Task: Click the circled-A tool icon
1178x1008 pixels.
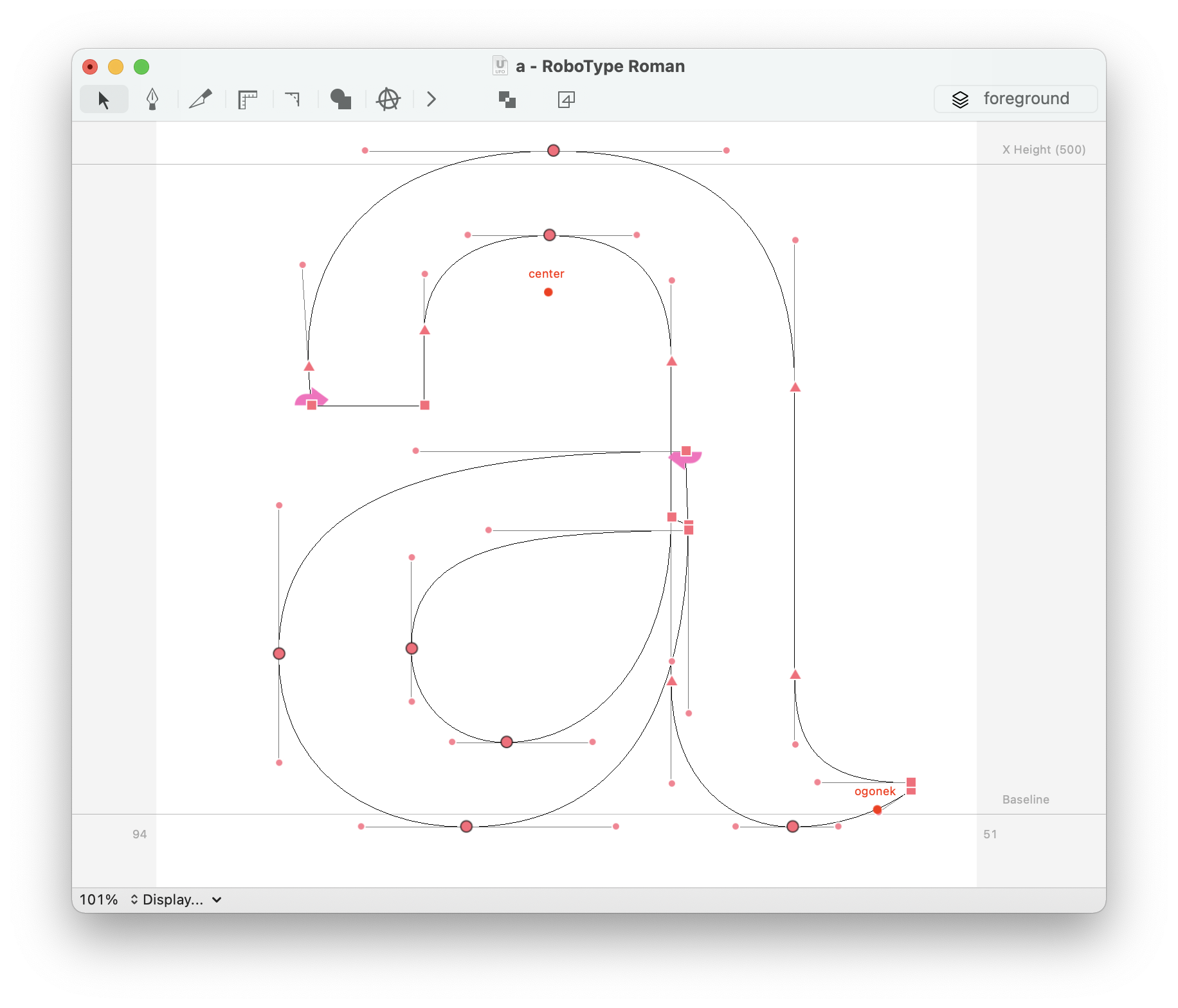Action: coord(388,100)
